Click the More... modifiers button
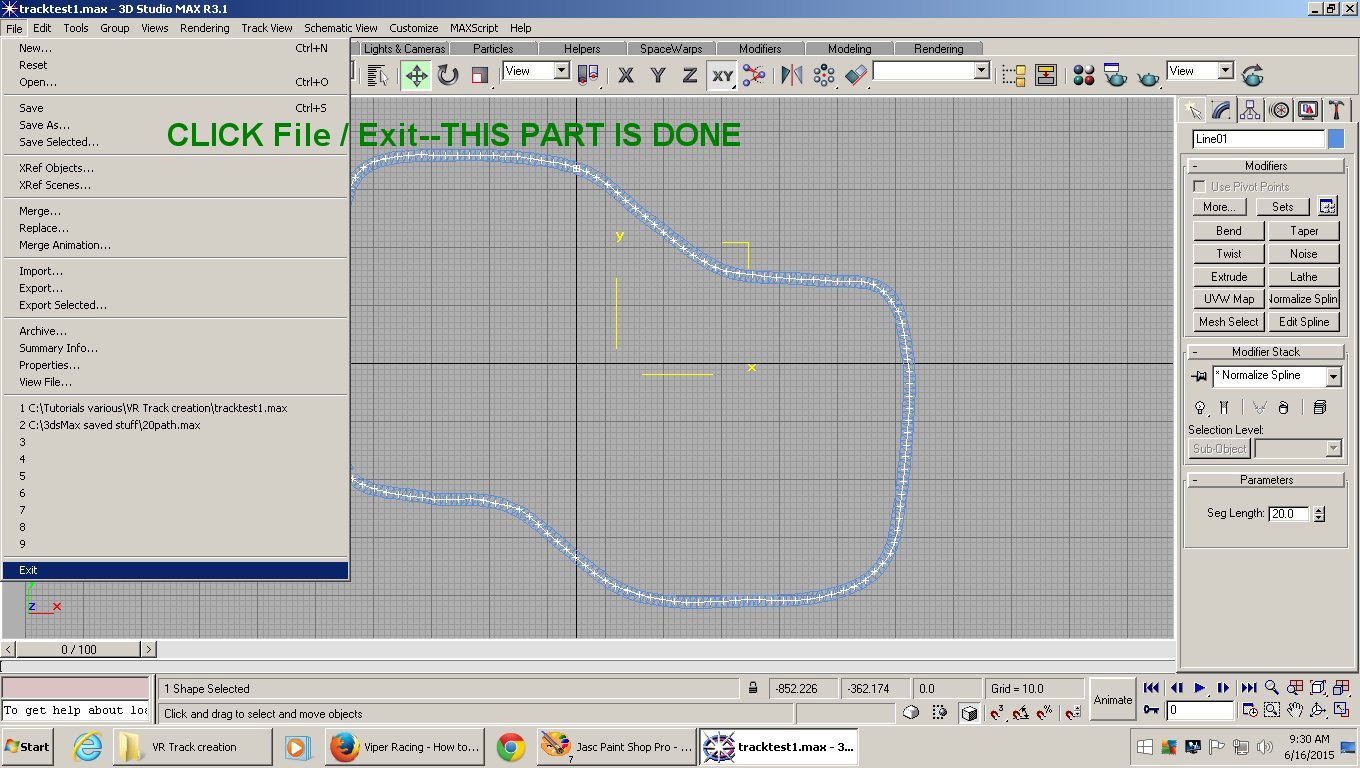The image size is (1360, 768). tap(1219, 207)
